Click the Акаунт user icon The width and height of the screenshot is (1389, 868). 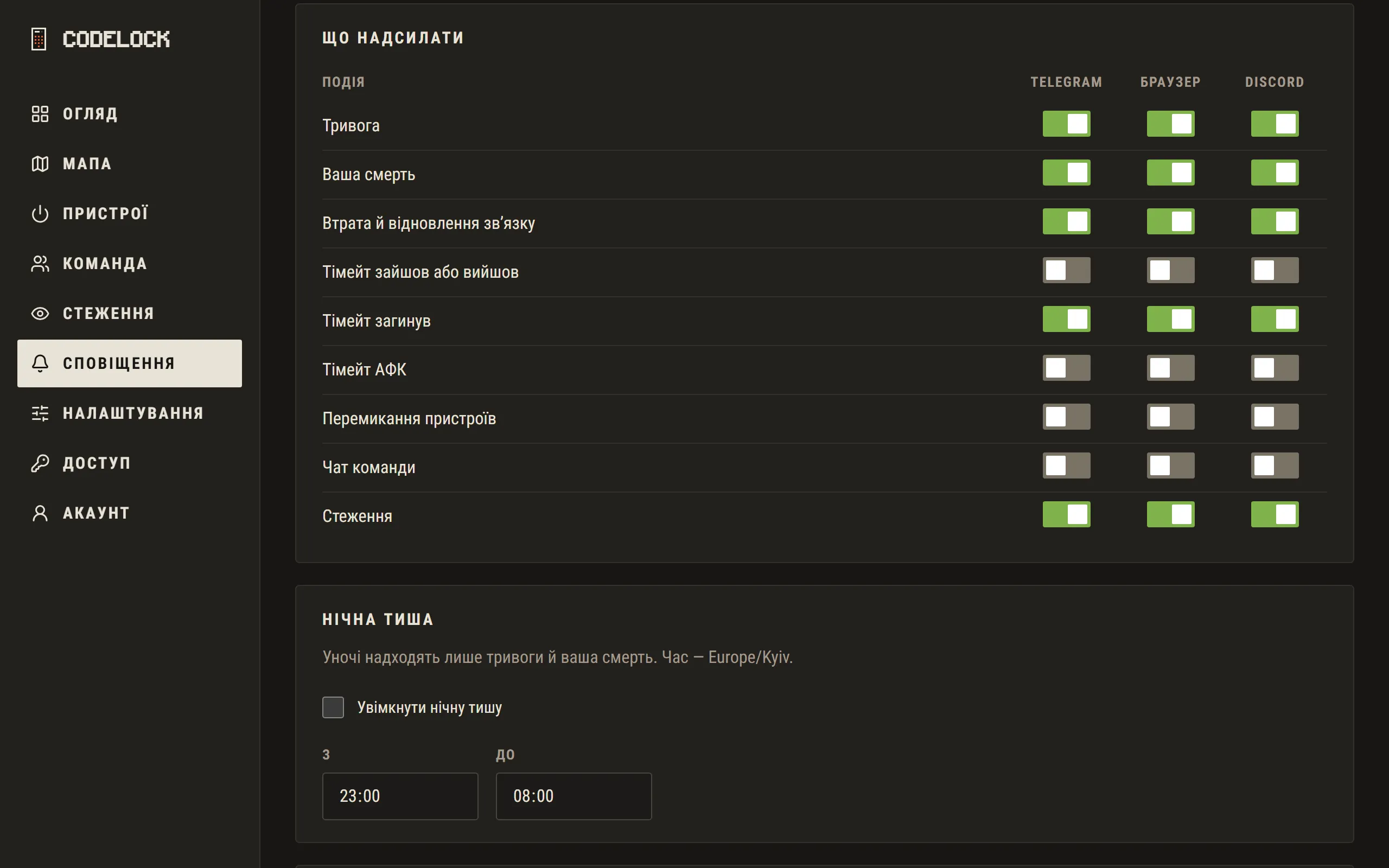coord(40,513)
